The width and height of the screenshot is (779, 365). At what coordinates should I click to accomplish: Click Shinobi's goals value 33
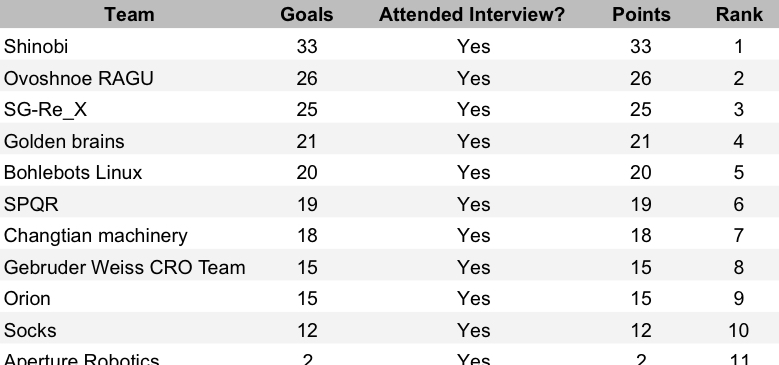pyautogui.click(x=307, y=46)
